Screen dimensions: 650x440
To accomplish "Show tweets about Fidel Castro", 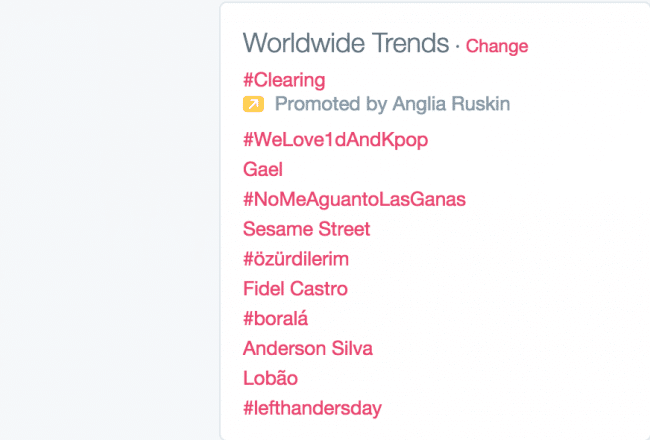I will click(295, 289).
